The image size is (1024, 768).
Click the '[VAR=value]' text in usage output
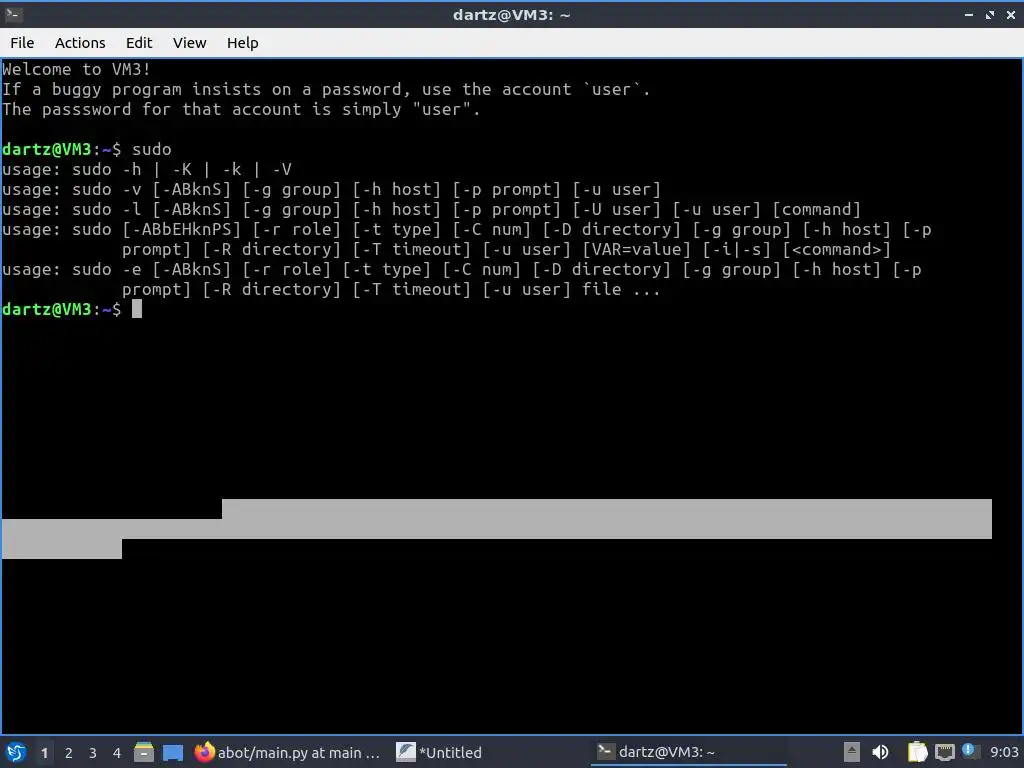[x=637, y=249]
